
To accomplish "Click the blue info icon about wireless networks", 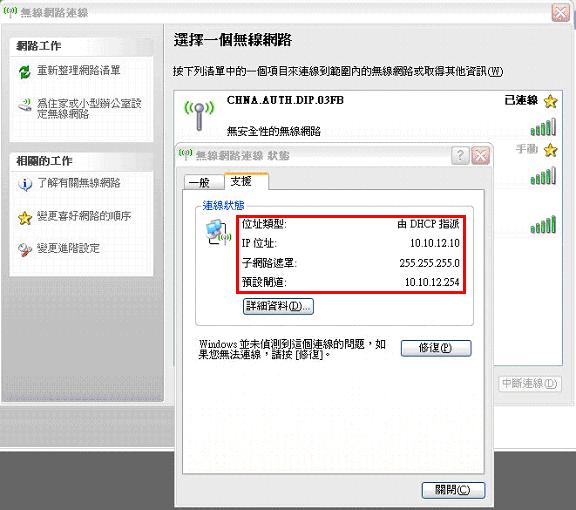I will coord(25,184).
